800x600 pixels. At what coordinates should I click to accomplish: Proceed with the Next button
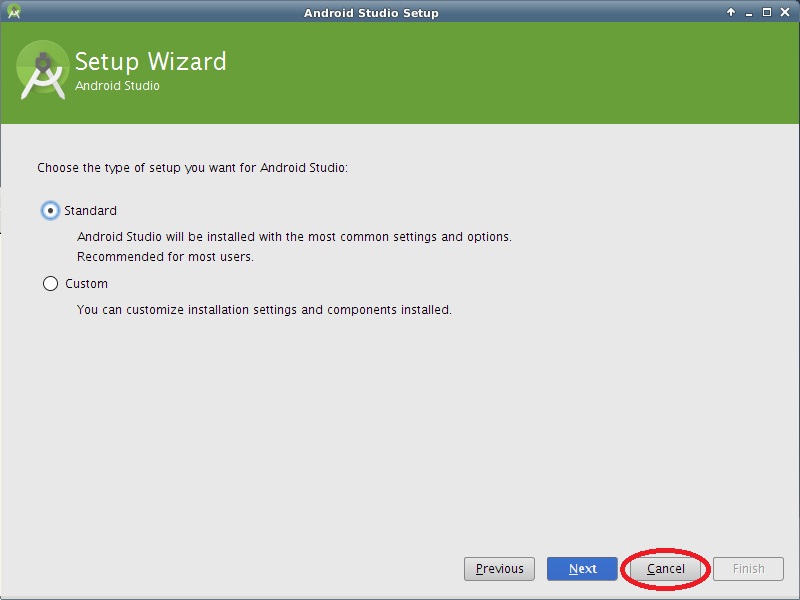pyautogui.click(x=582, y=569)
